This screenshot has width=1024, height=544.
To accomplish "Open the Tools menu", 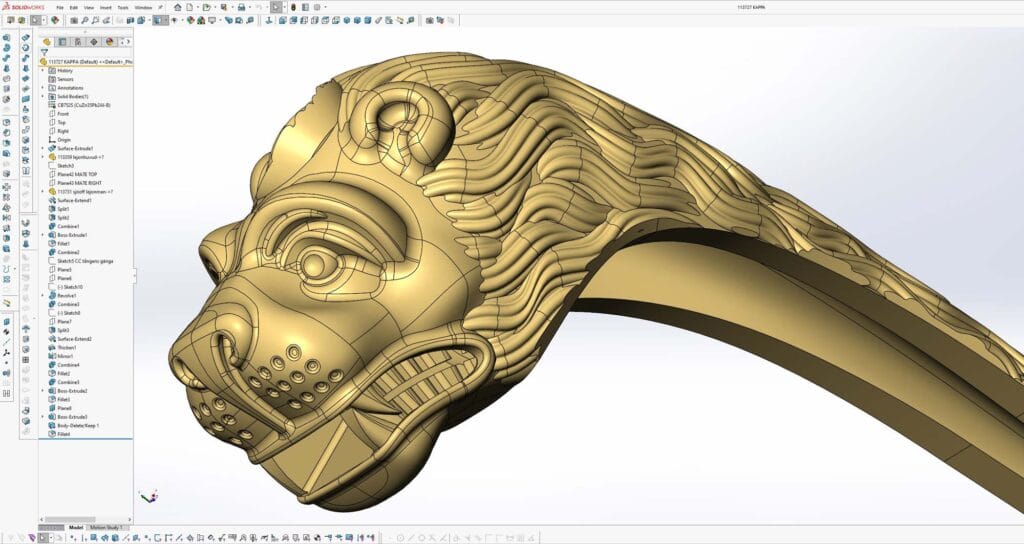I will 122,7.
